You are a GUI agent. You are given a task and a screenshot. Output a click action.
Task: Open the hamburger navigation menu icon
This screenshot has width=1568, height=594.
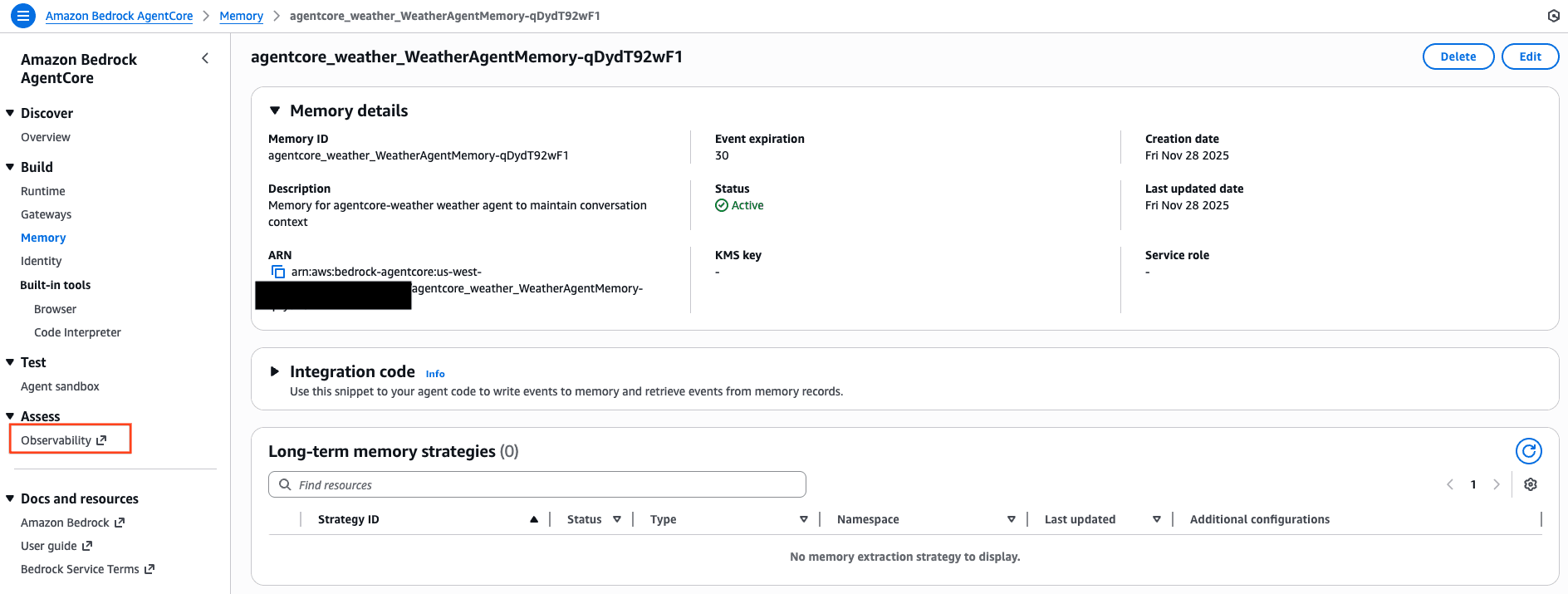(x=23, y=15)
